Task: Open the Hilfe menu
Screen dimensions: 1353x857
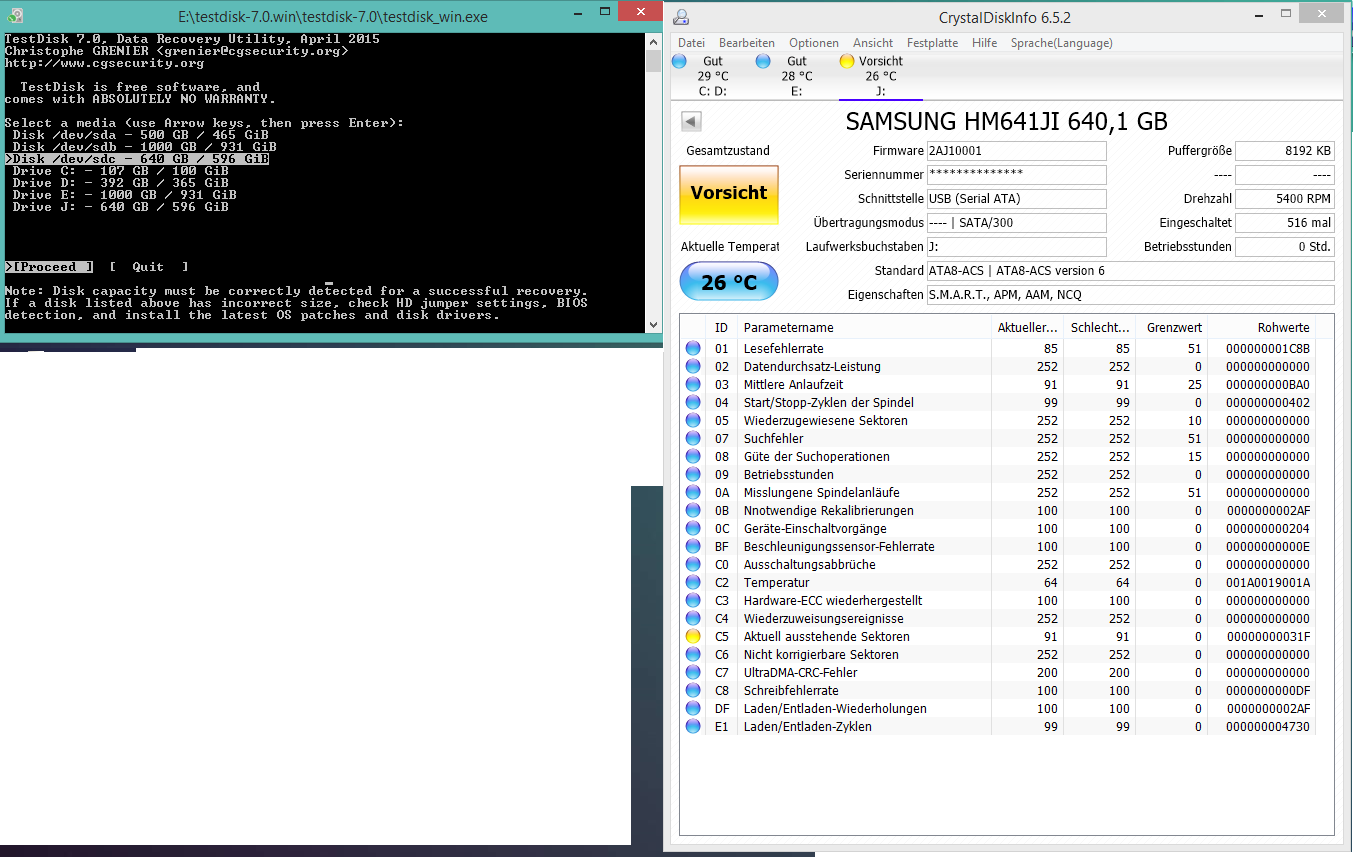Action: click(x=984, y=43)
